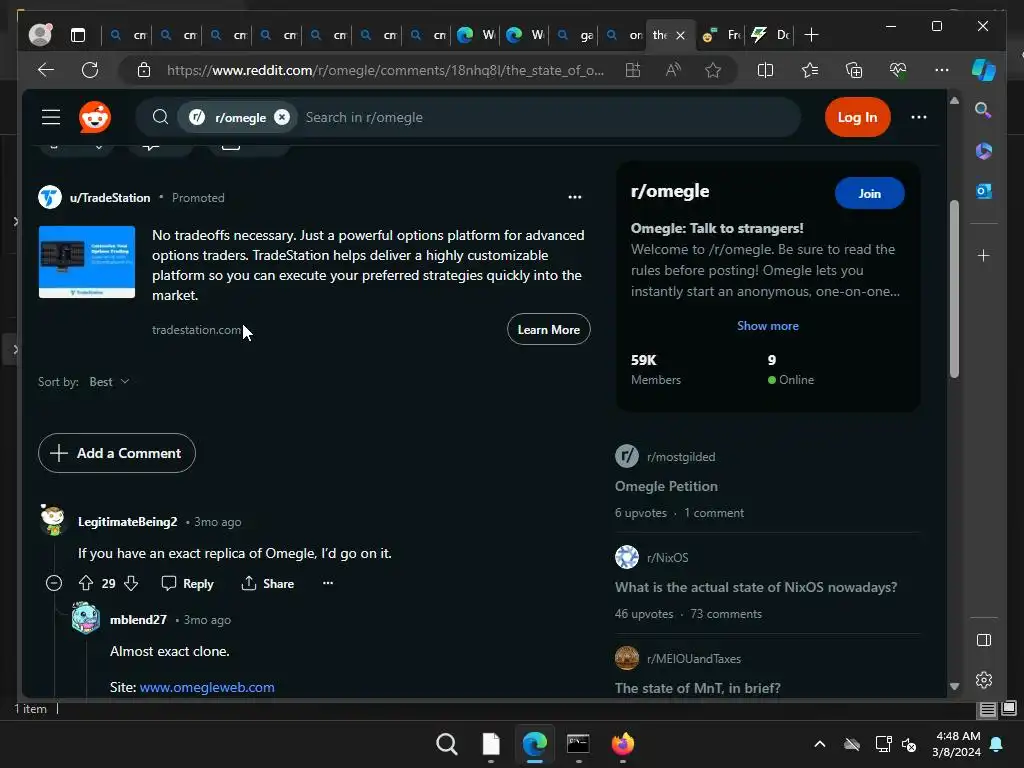
Task: Open the Favorites list
Action: 810,70
